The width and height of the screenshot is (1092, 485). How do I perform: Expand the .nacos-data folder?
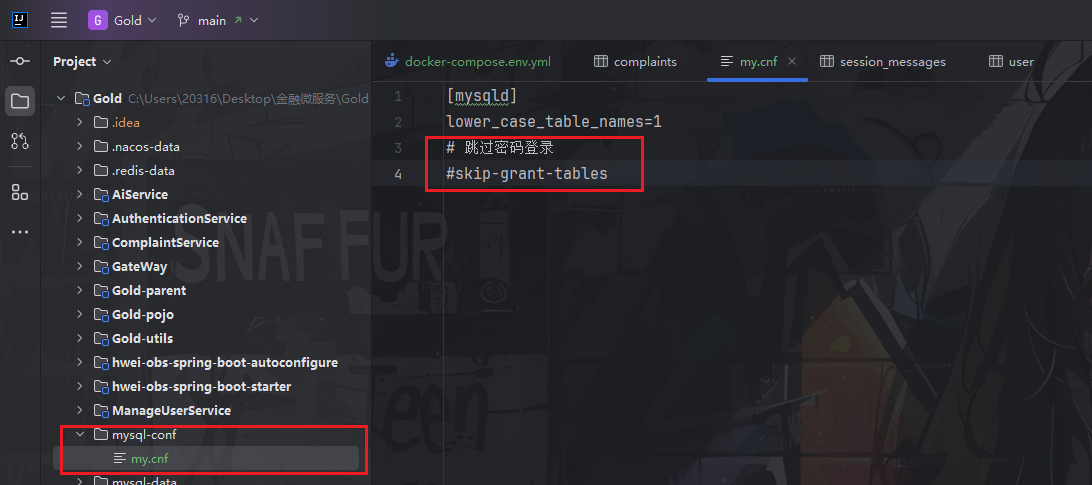(80, 147)
